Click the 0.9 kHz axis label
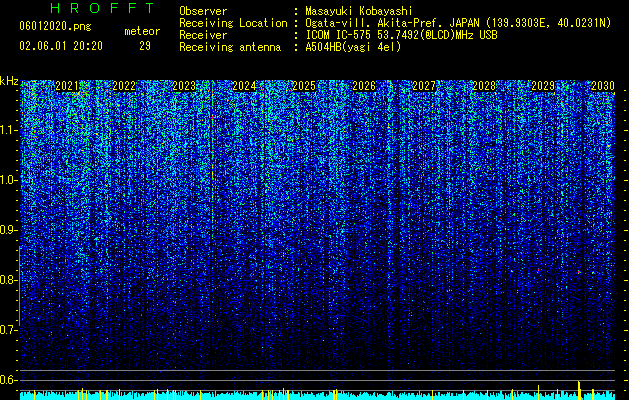Image resolution: width=629 pixels, height=400 pixels. pos(8,230)
